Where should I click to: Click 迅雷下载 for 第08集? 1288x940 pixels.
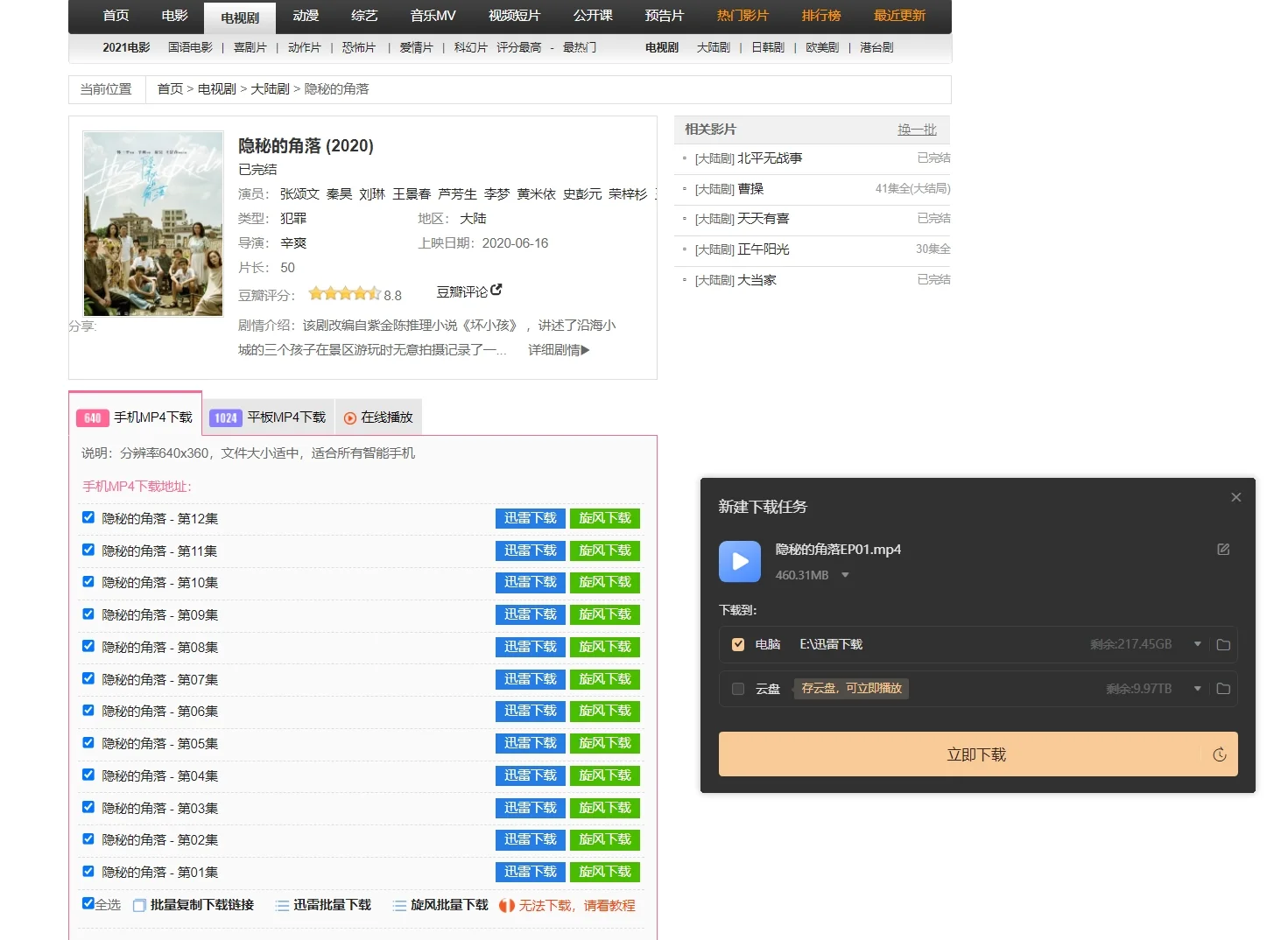pos(531,647)
